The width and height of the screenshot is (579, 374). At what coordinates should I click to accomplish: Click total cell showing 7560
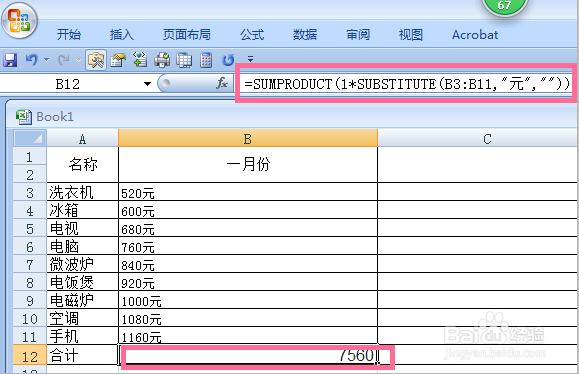point(248,356)
